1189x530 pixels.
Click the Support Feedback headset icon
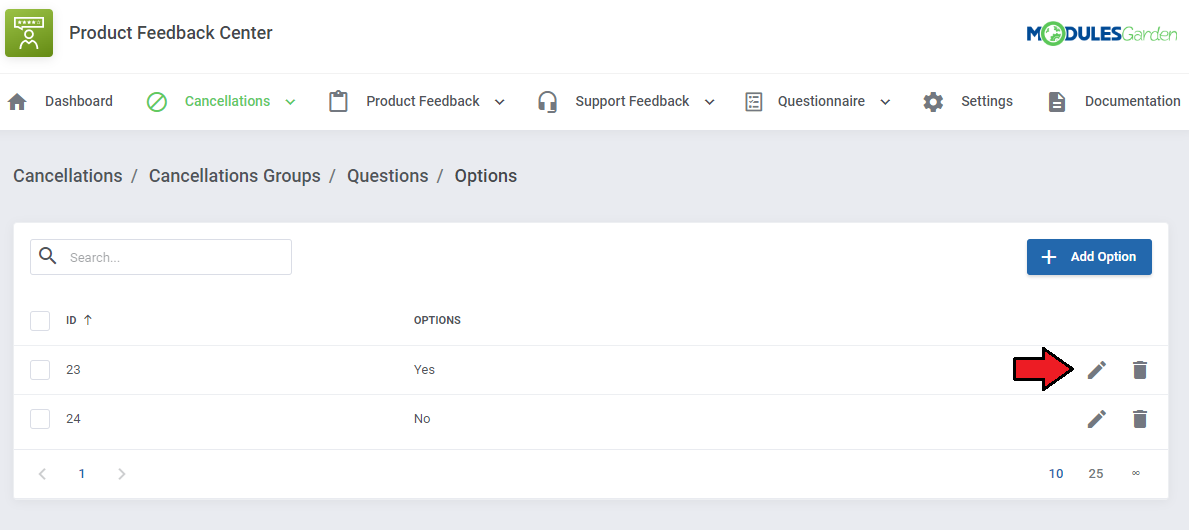tap(547, 102)
